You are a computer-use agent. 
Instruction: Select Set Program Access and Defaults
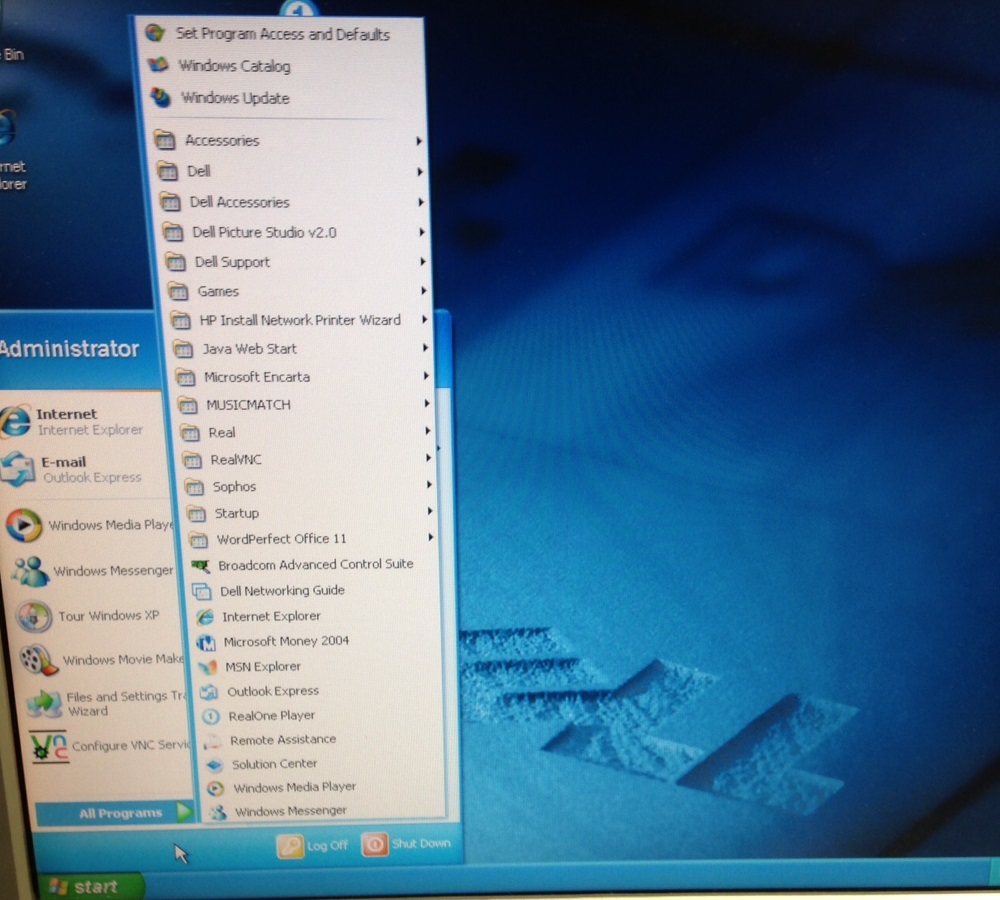tap(282, 34)
